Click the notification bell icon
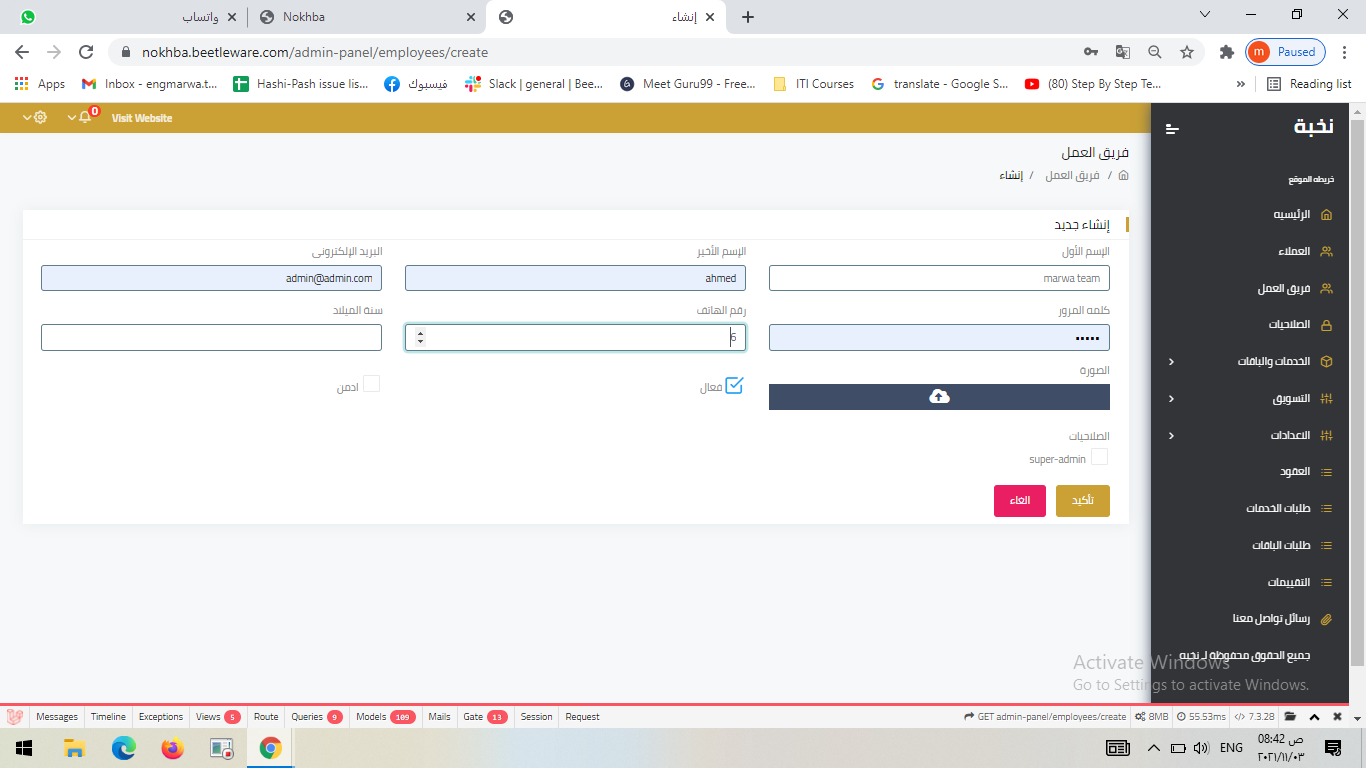The width and height of the screenshot is (1366, 768). point(85,118)
